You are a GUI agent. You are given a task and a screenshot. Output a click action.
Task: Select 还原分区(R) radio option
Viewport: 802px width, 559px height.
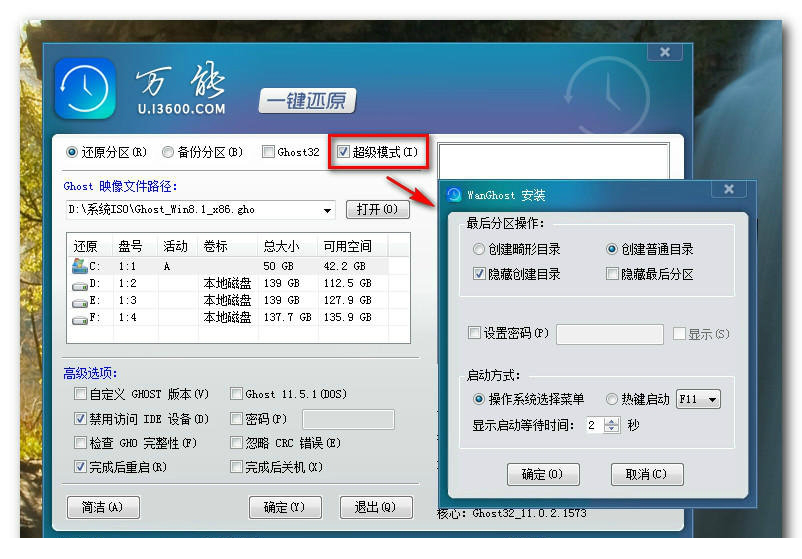click(72, 152)
